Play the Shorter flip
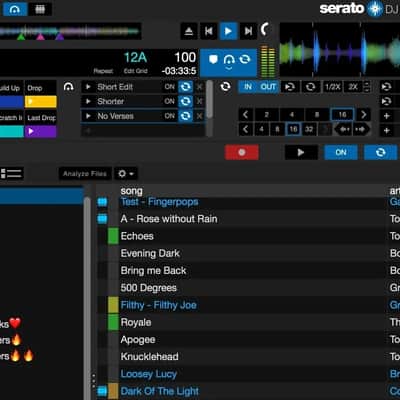This screenshot has width=400, height=400. [88, 101]
